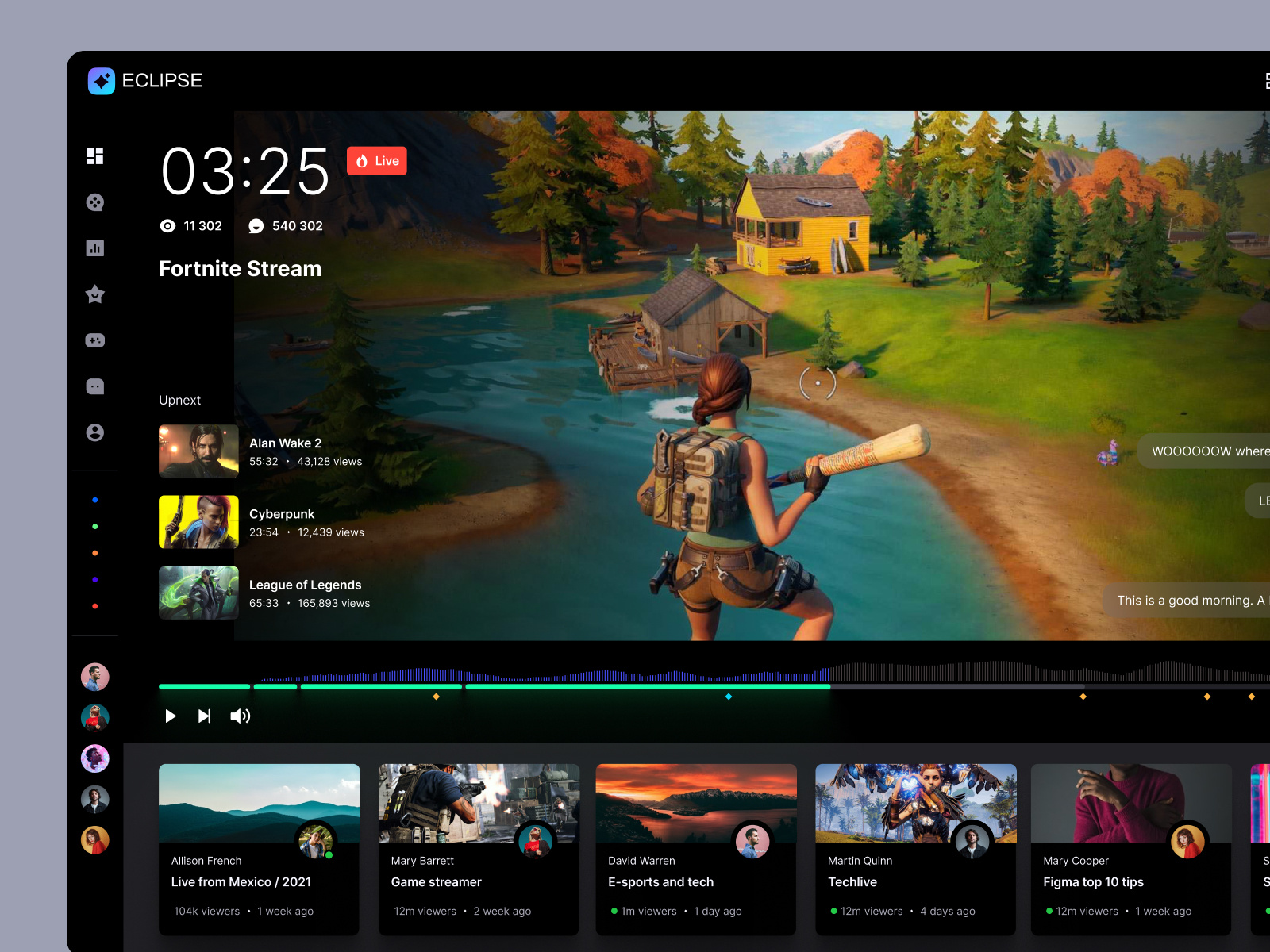Click the red Live badge
1270x952 pixels.
click(377, 161)
